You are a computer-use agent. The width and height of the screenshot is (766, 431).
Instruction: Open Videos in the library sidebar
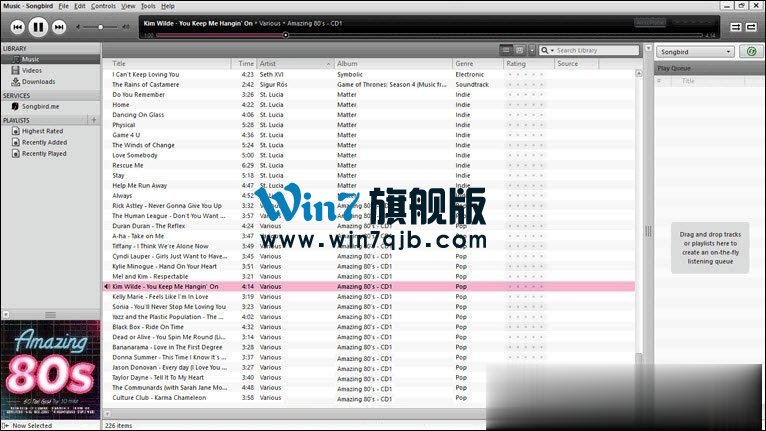click(32, 70)
